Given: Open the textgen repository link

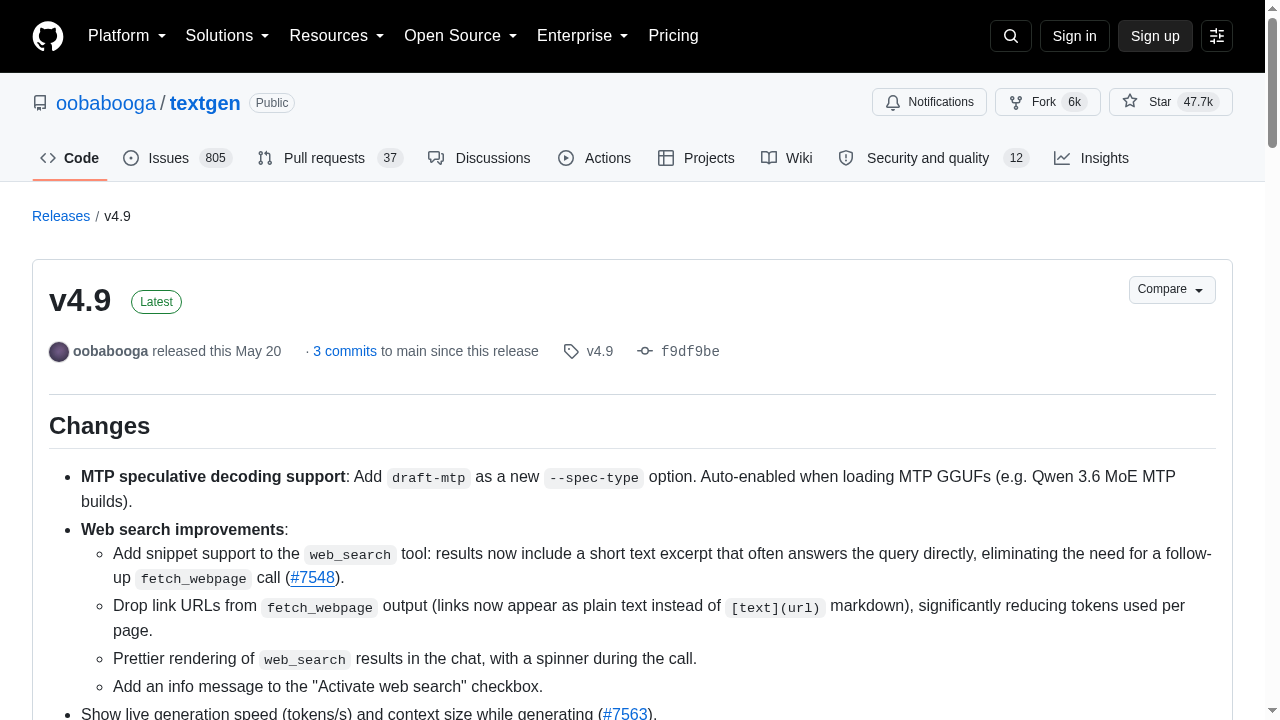Looking at the screenshot, I should 205,103.
